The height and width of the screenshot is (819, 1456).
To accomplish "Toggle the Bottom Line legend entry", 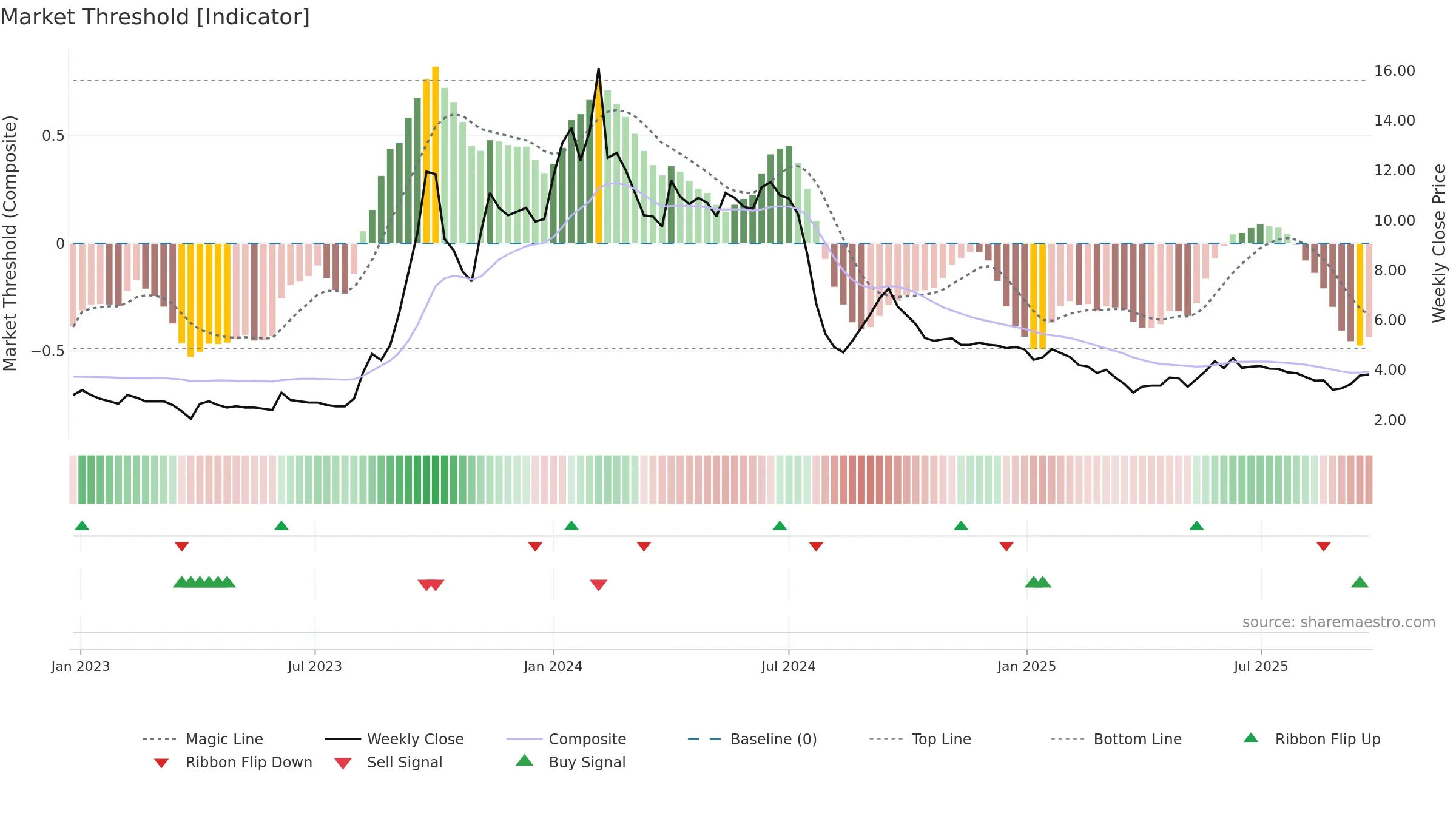I will point(1116,739).
